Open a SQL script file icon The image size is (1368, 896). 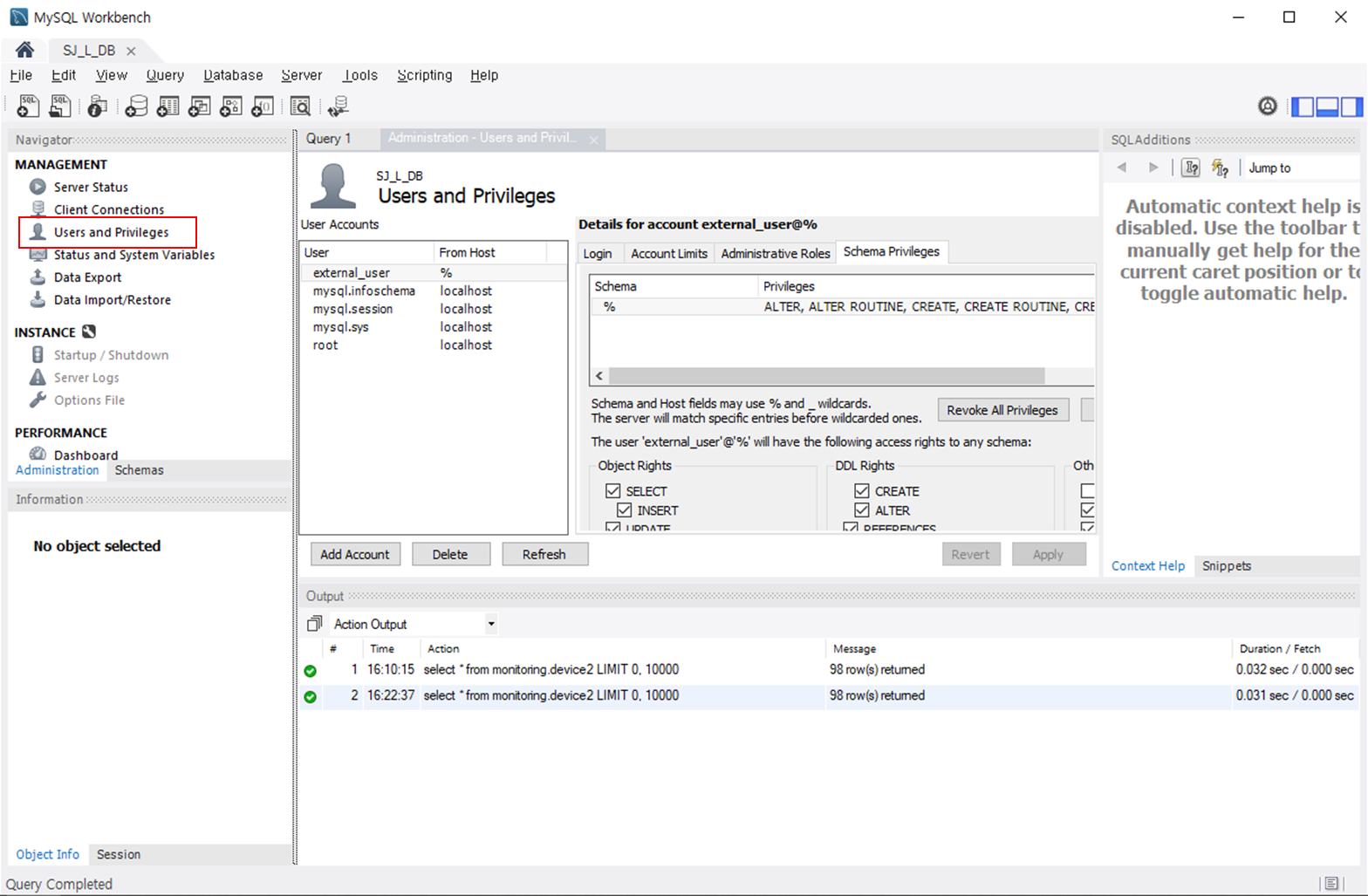click(x=59, y=106)
